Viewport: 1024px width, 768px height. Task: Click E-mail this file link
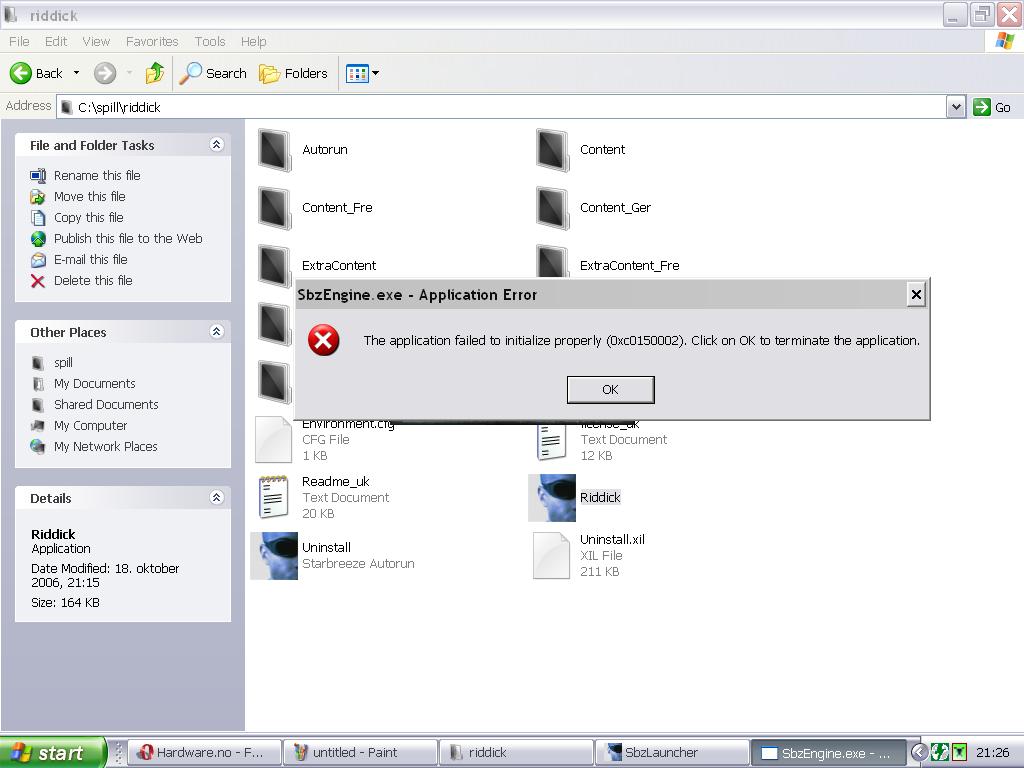pos(91,259)
